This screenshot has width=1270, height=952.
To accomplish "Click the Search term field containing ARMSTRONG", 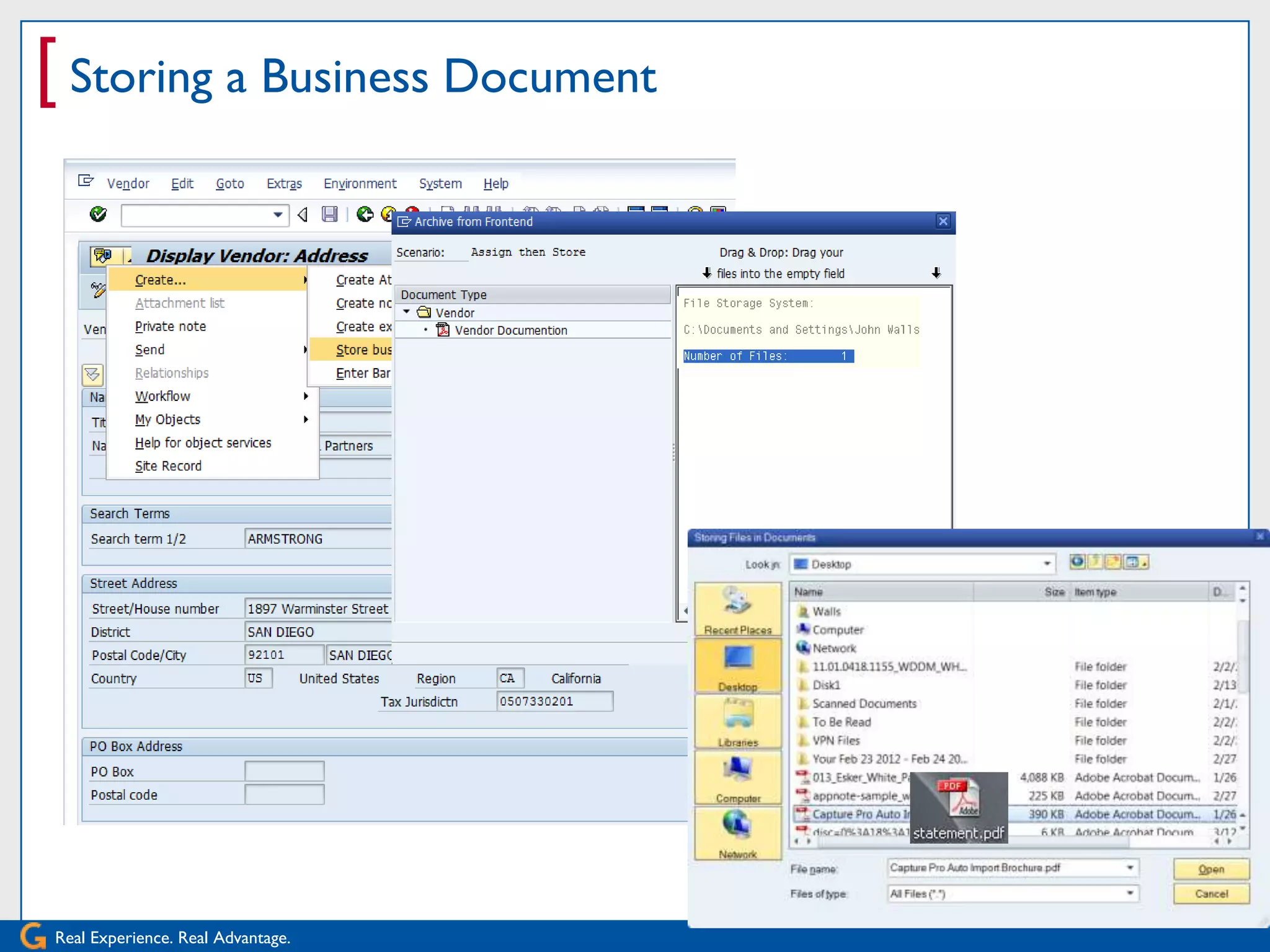I will pos(317,539).
